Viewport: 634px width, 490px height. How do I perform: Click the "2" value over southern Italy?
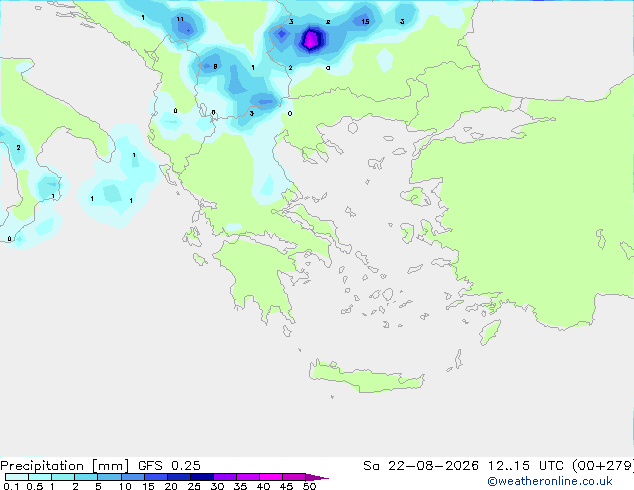tap(18, 148)
